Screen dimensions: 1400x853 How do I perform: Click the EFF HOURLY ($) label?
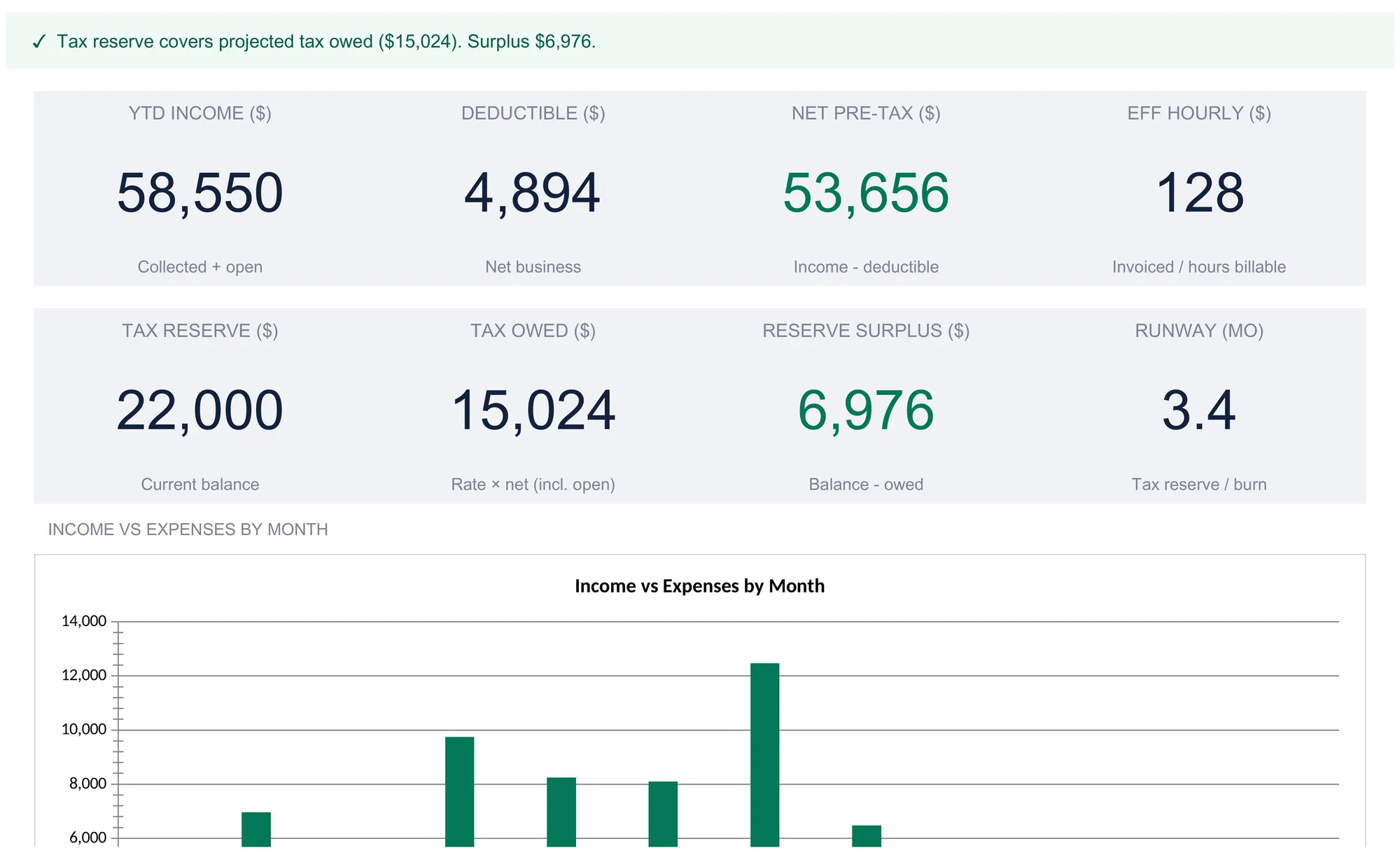point(1199,113)
